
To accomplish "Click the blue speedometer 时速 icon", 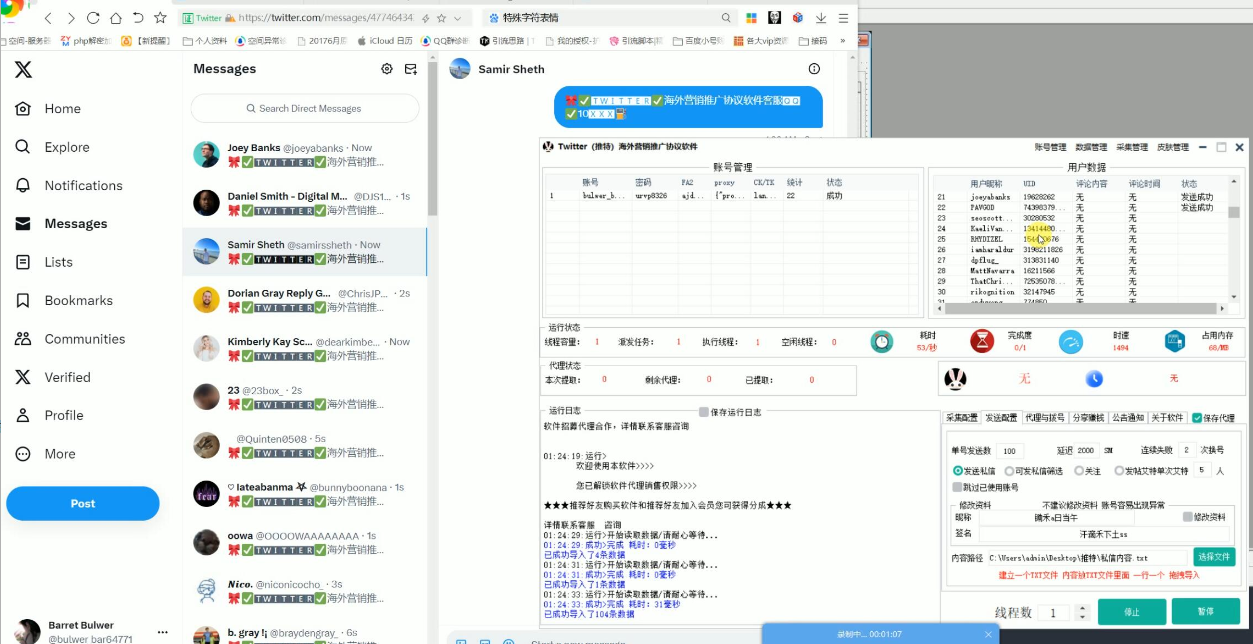I will tap(1071, 341).
